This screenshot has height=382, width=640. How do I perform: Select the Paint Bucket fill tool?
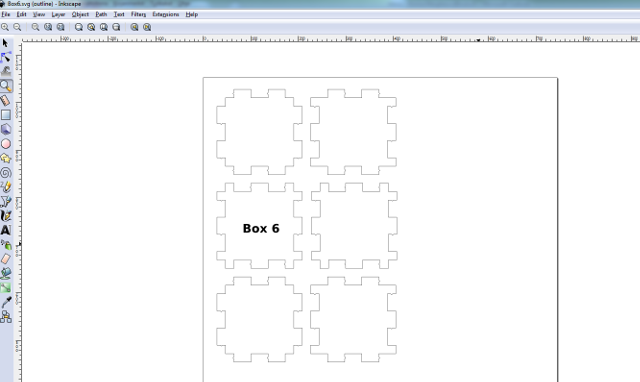6,273
